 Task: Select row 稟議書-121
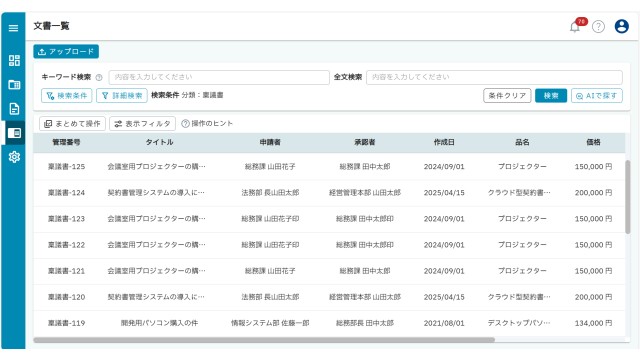(329, 271)
